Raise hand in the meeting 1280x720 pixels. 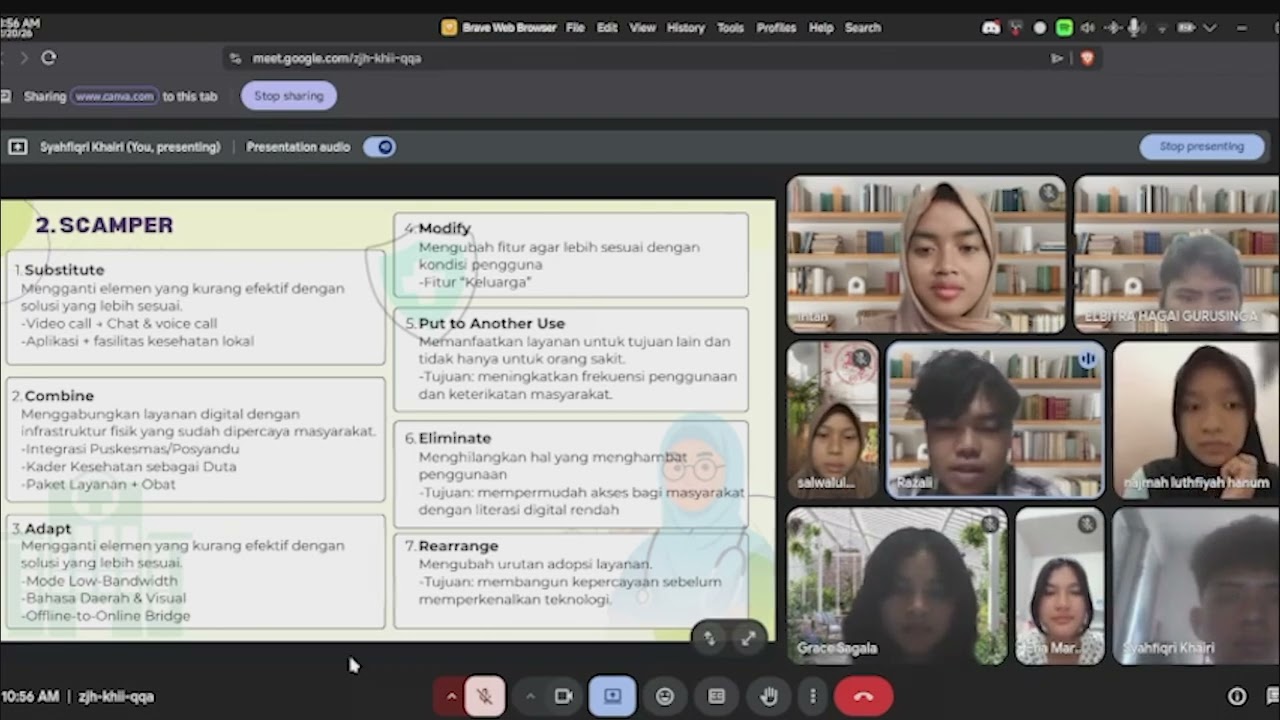coord(769,696)
